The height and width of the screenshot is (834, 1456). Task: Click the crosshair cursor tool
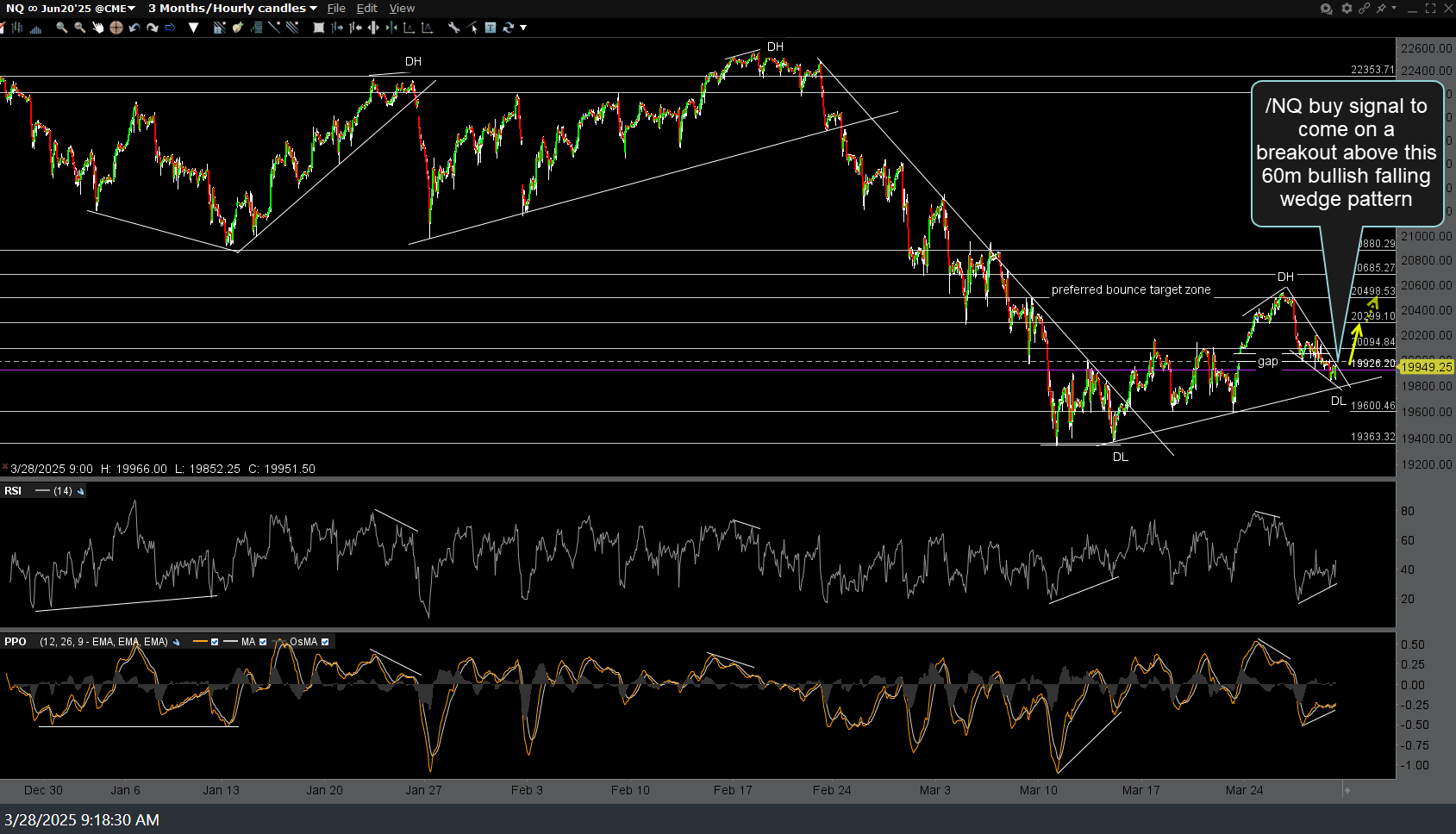(x=116, y=28)
